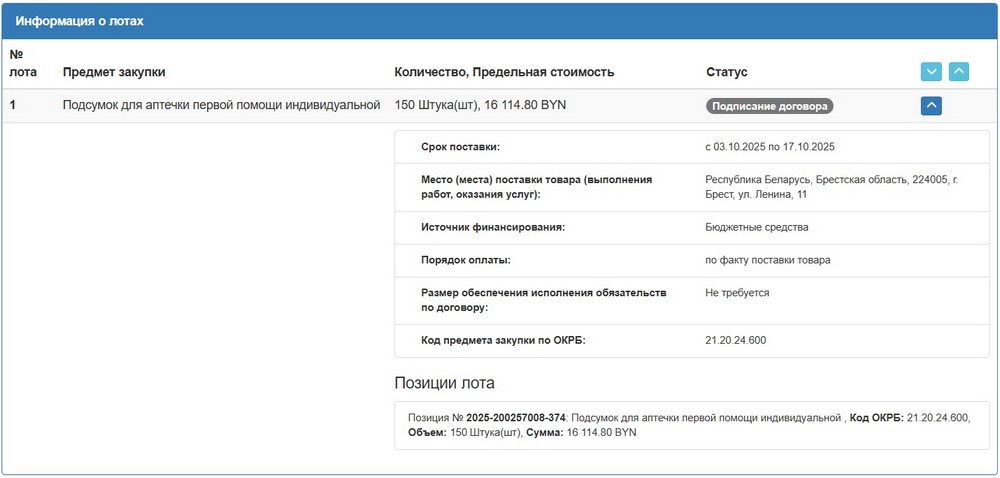Click the 'Предмет закупки' column header
This screenshot has width=1000, height=478.
pos(114,72)
